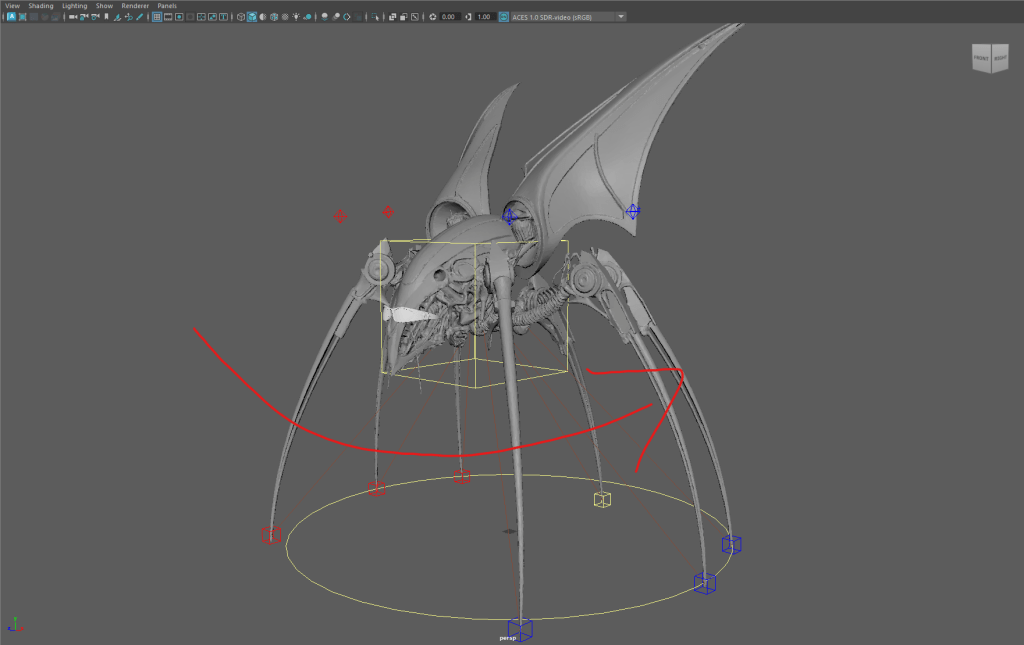Screen dimensions: 1024x645
Task: Click the gamma control icon
Action: coord(467,17)
